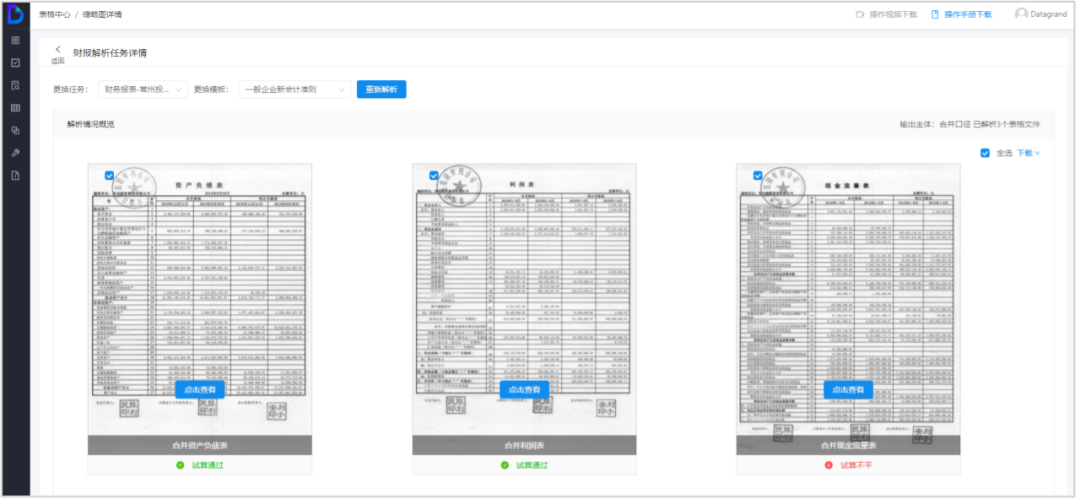Toggle the 全选 select-all checkbox

[x=985, y=153]
